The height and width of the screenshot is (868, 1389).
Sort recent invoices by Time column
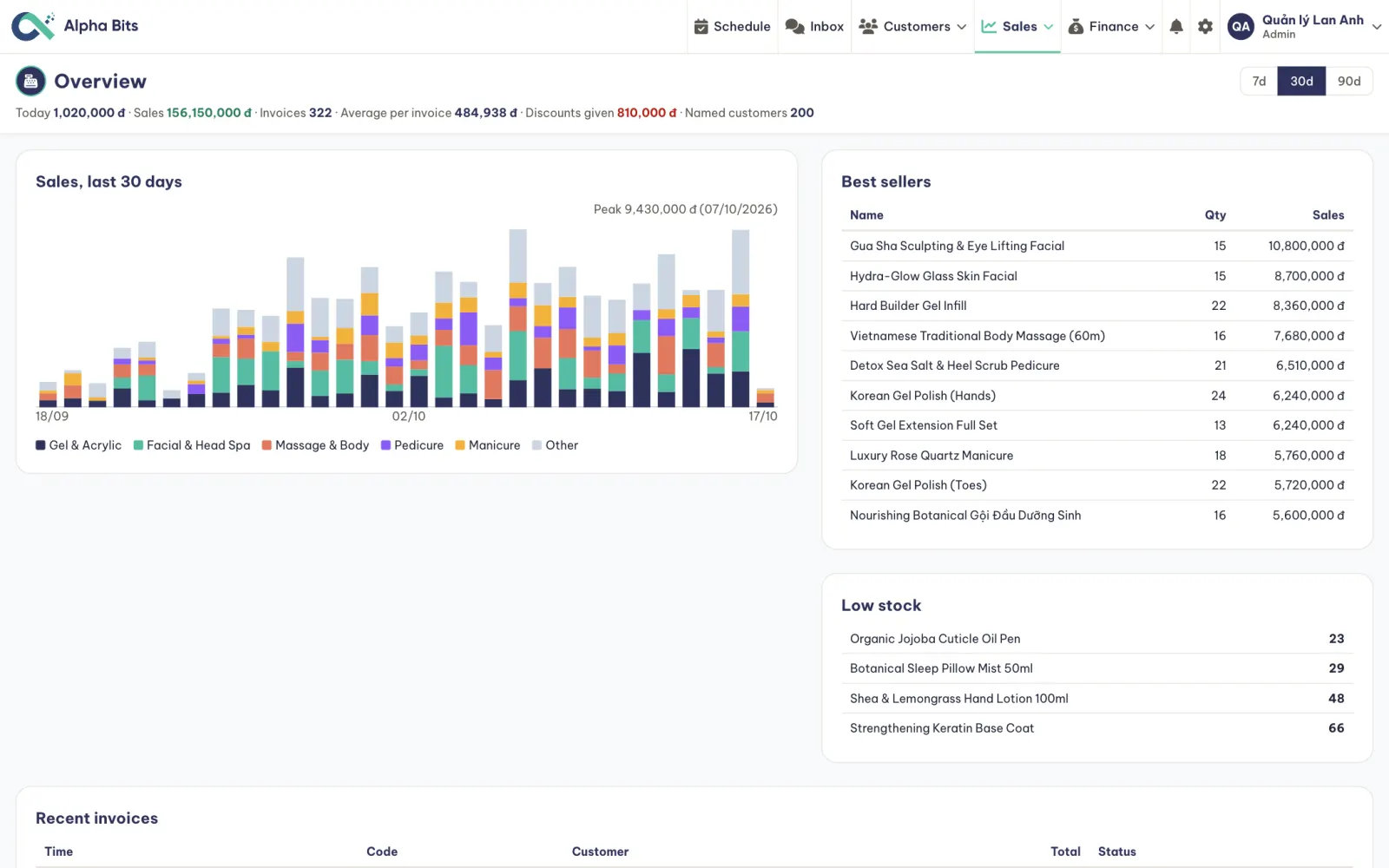(x=59, y=852)
